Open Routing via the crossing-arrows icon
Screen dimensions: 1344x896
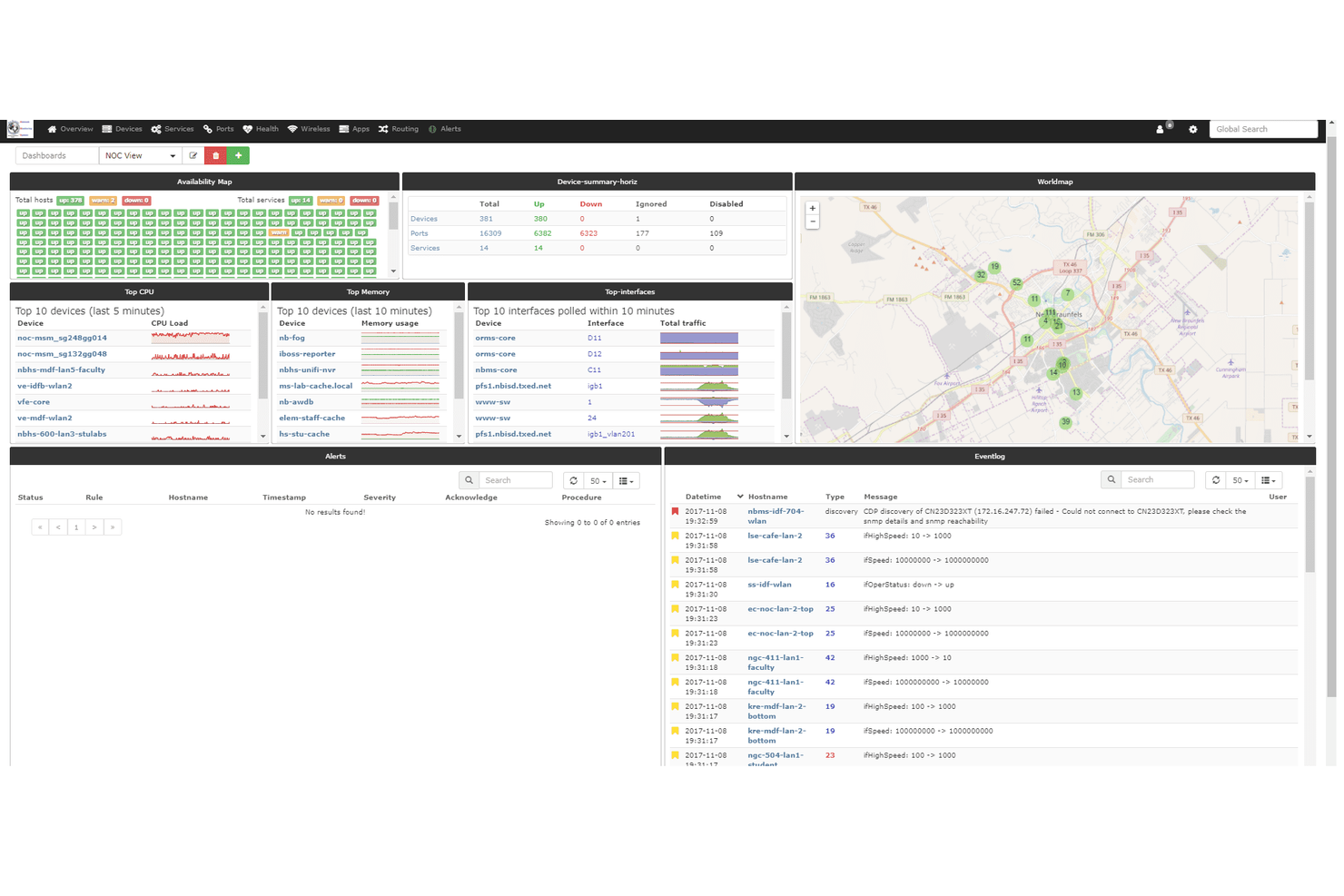[x=385, y=128]
